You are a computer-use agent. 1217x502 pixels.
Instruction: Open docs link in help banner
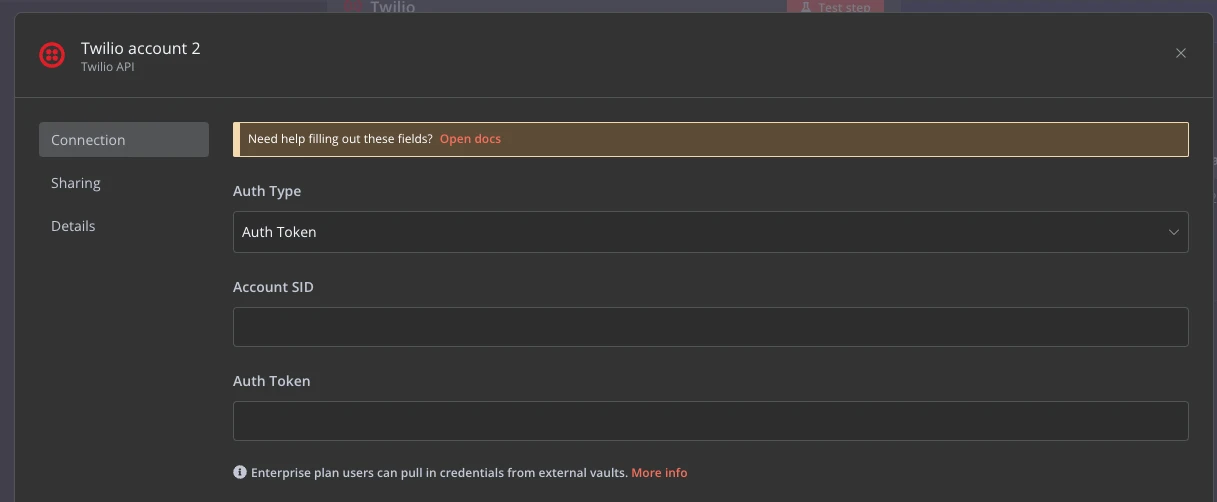point(470,139)
